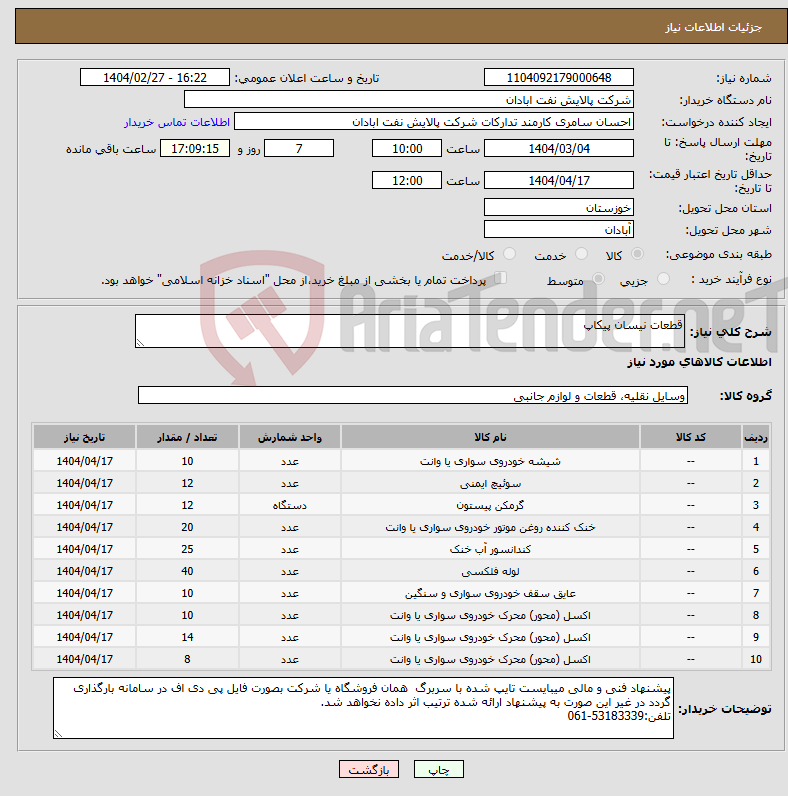The width and height of the screenshot is (788, 796).
Task: Click the بازگشت (back) button
Action: click(369, 770)
